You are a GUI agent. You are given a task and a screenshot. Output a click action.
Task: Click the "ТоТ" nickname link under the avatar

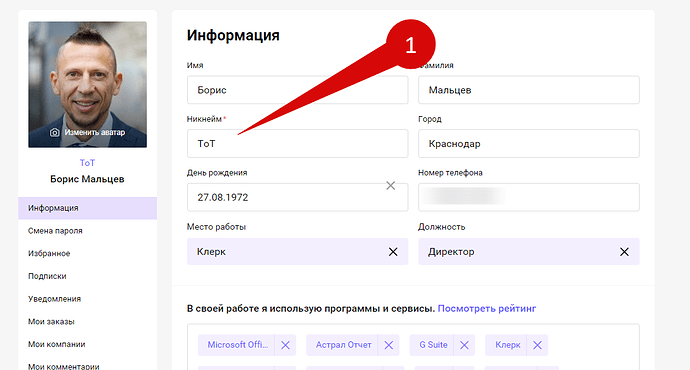(x=87, y=163)
